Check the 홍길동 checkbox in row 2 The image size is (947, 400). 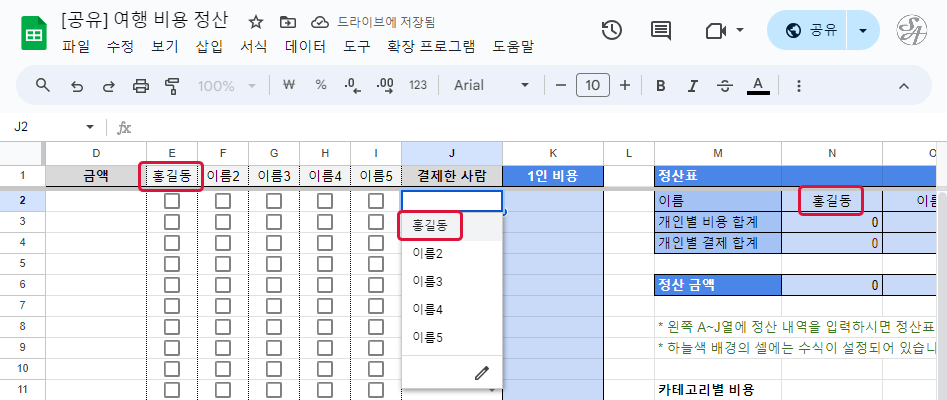[172, 201]
